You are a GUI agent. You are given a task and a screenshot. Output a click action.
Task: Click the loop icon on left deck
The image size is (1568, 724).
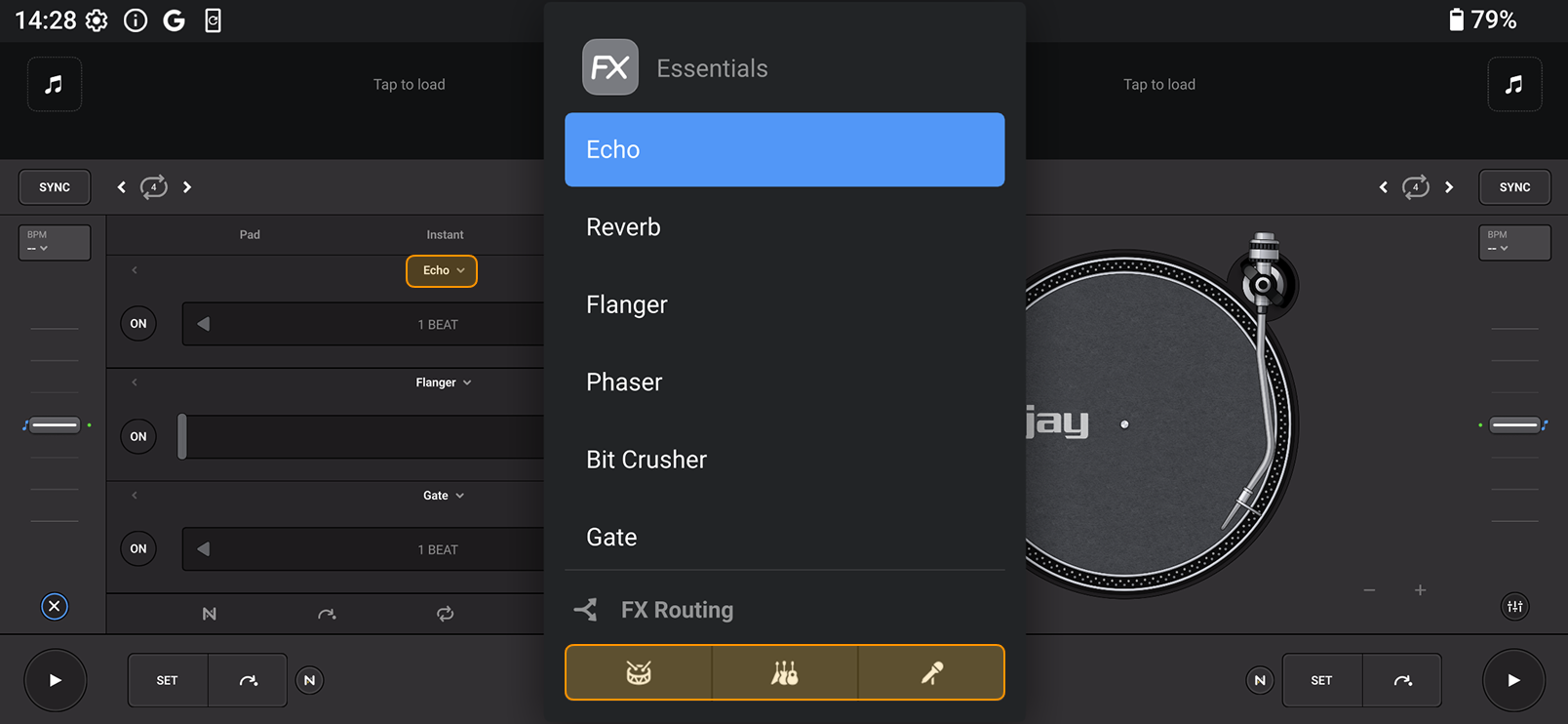click(153, 186)
